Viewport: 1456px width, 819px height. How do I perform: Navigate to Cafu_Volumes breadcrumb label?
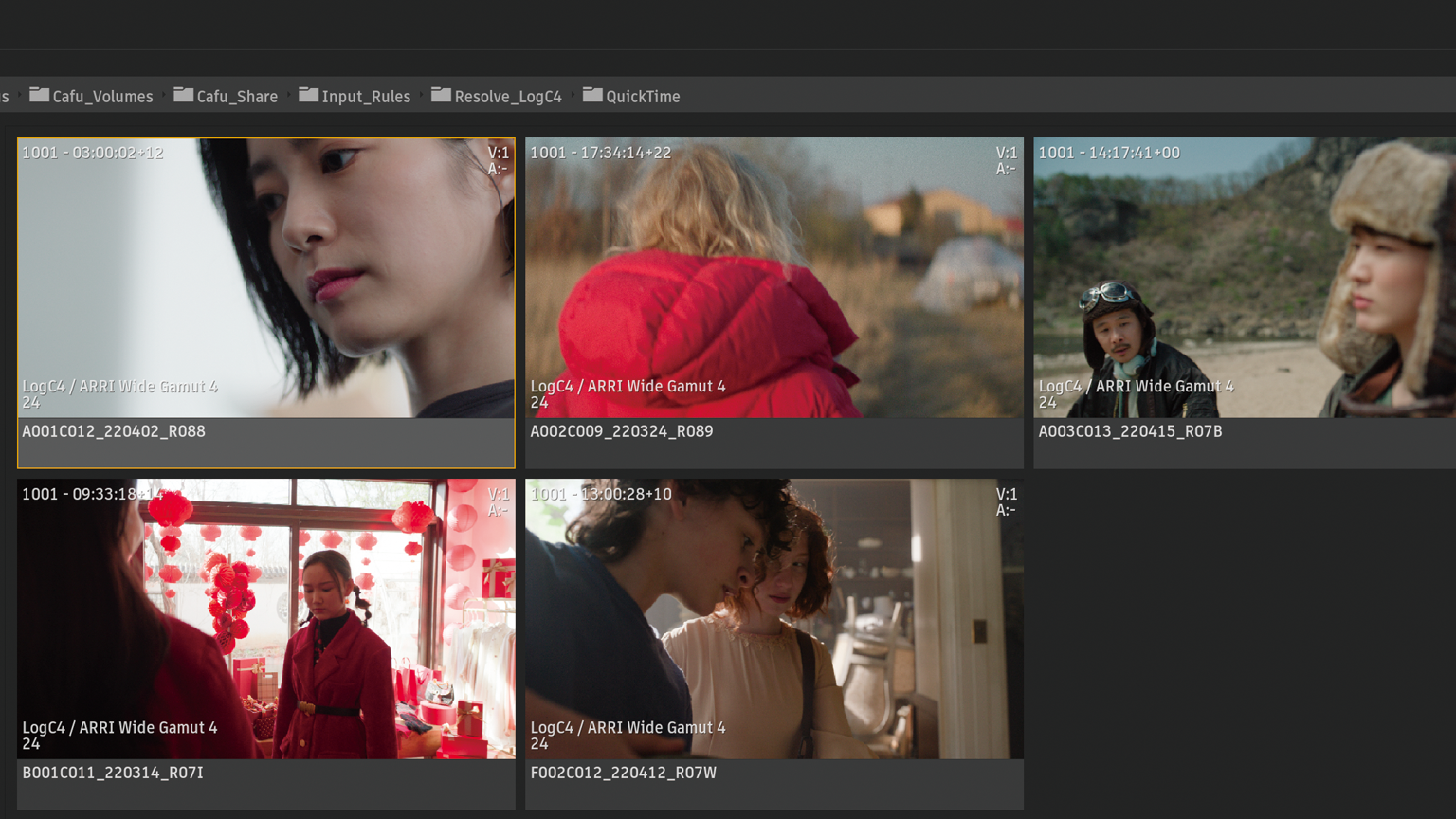tap(102, 97)
